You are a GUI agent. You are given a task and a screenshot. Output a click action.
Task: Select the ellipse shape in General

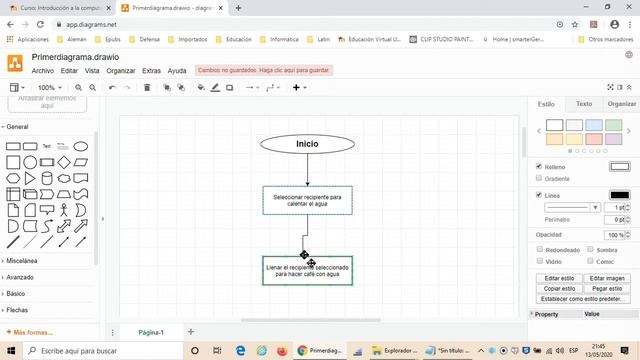click(x=81, y=146)
